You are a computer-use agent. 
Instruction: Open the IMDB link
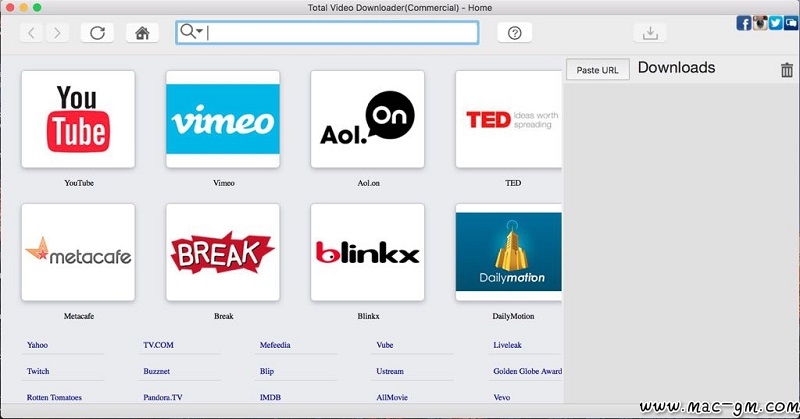pos(270,397)
